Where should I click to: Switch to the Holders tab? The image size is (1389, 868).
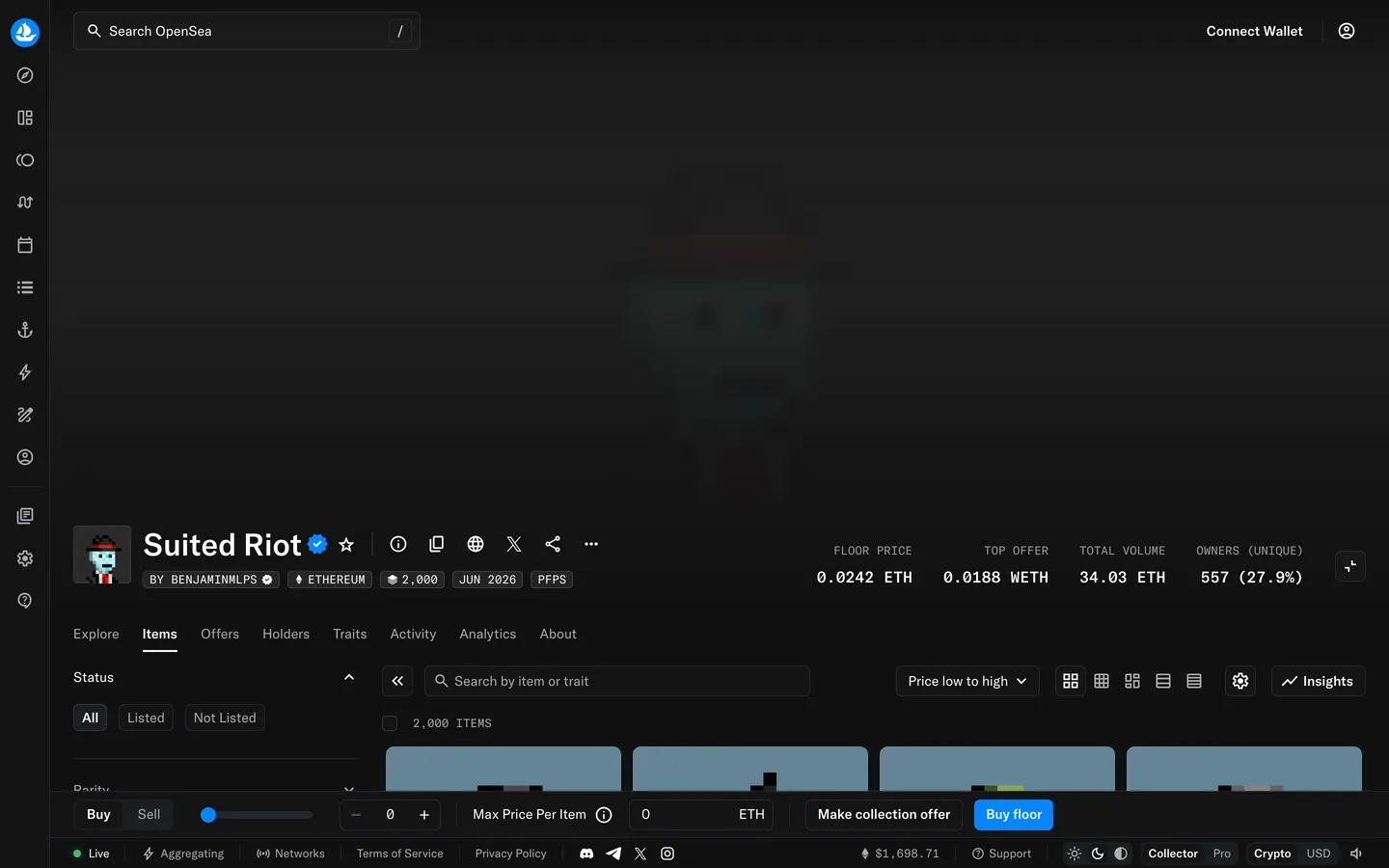coord(286,635)
